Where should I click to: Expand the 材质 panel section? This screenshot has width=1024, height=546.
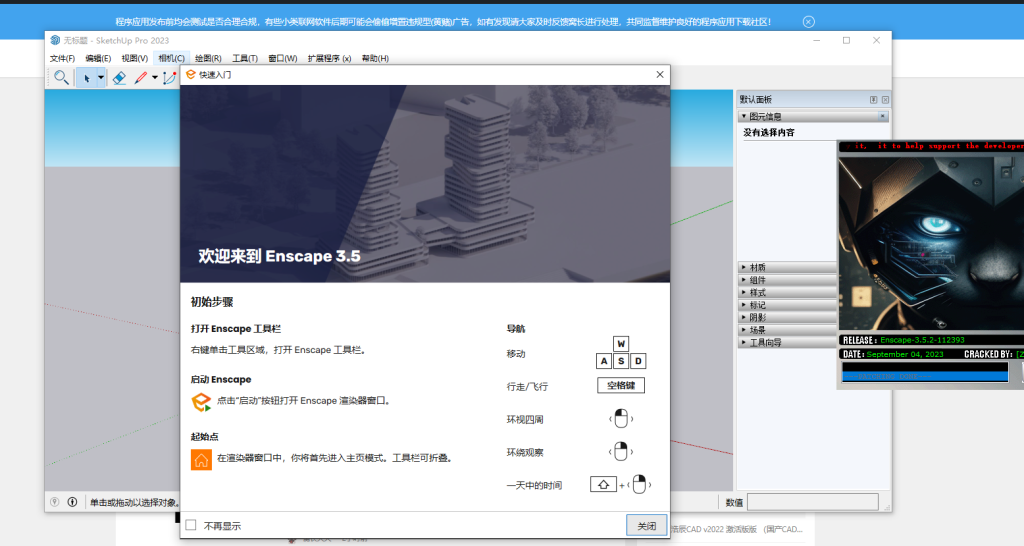coord(787,267)
